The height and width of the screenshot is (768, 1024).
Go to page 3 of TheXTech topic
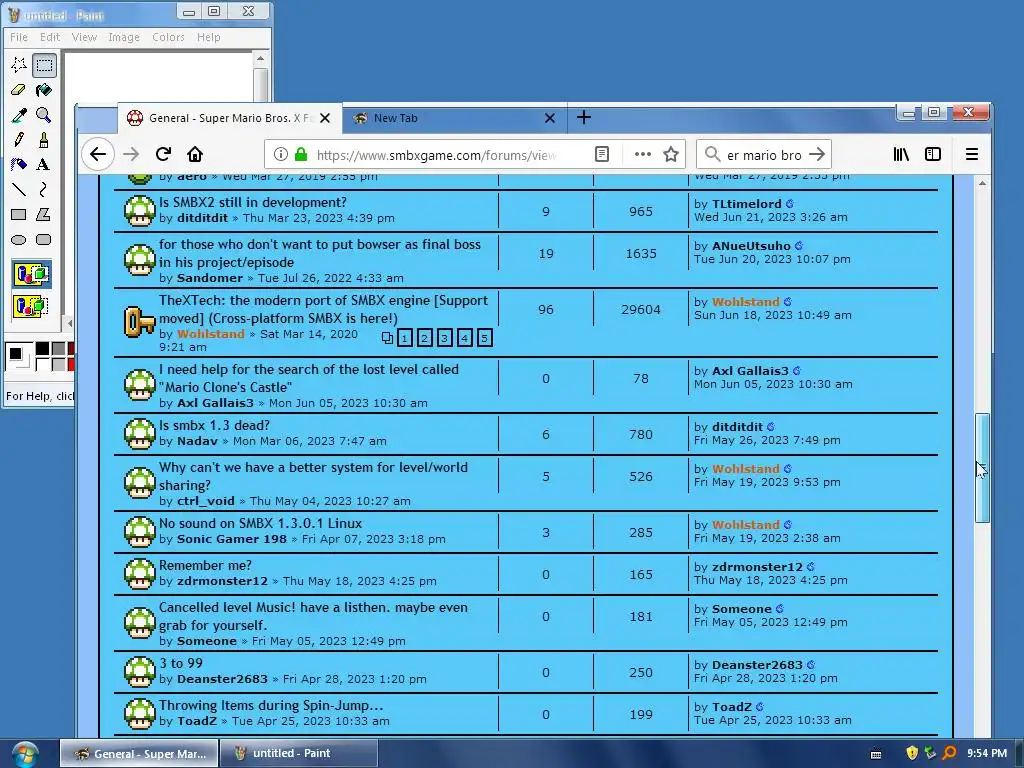coord(444,338)
